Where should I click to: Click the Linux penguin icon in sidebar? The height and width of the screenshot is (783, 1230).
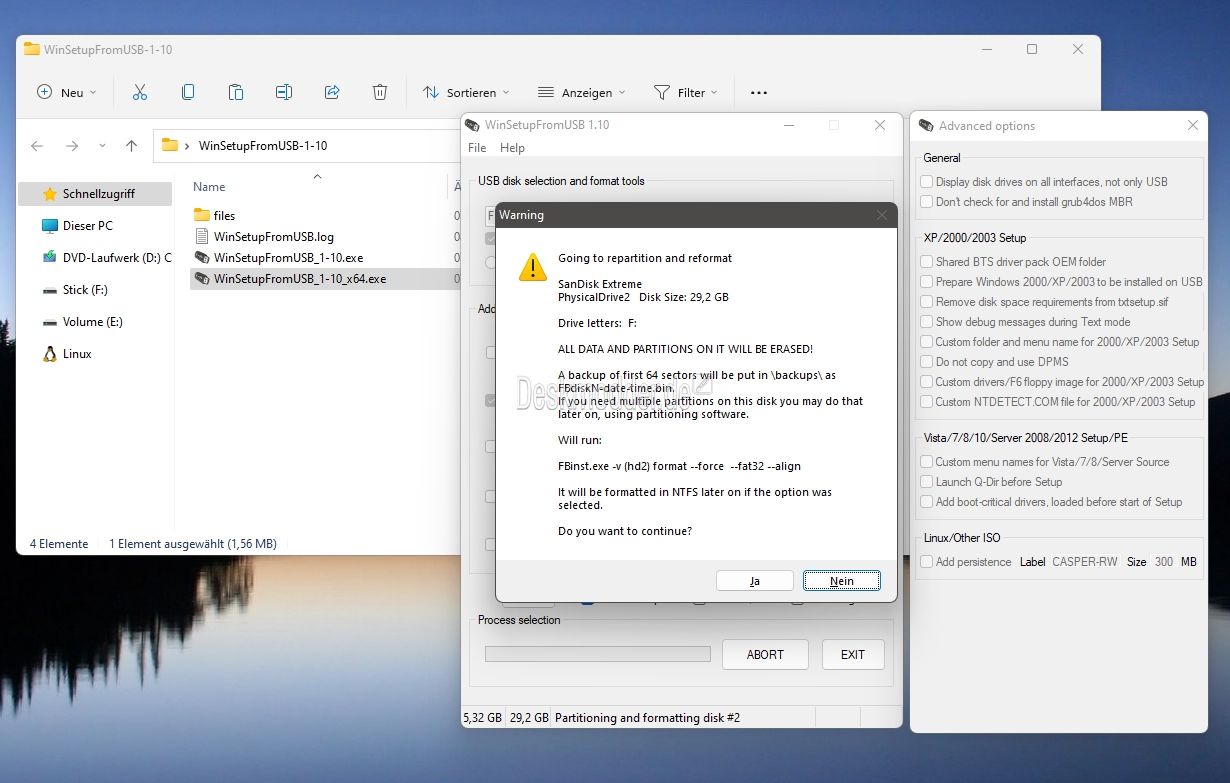[x=49, y=354]
